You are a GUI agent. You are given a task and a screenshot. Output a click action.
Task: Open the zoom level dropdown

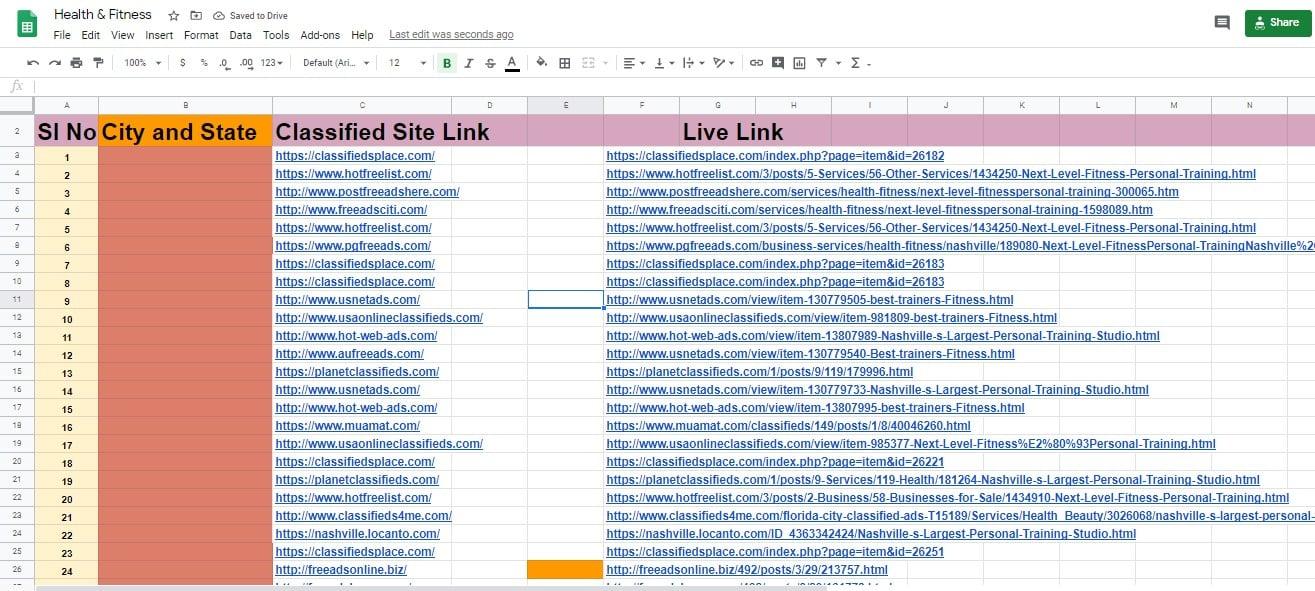tap(140, 62)
